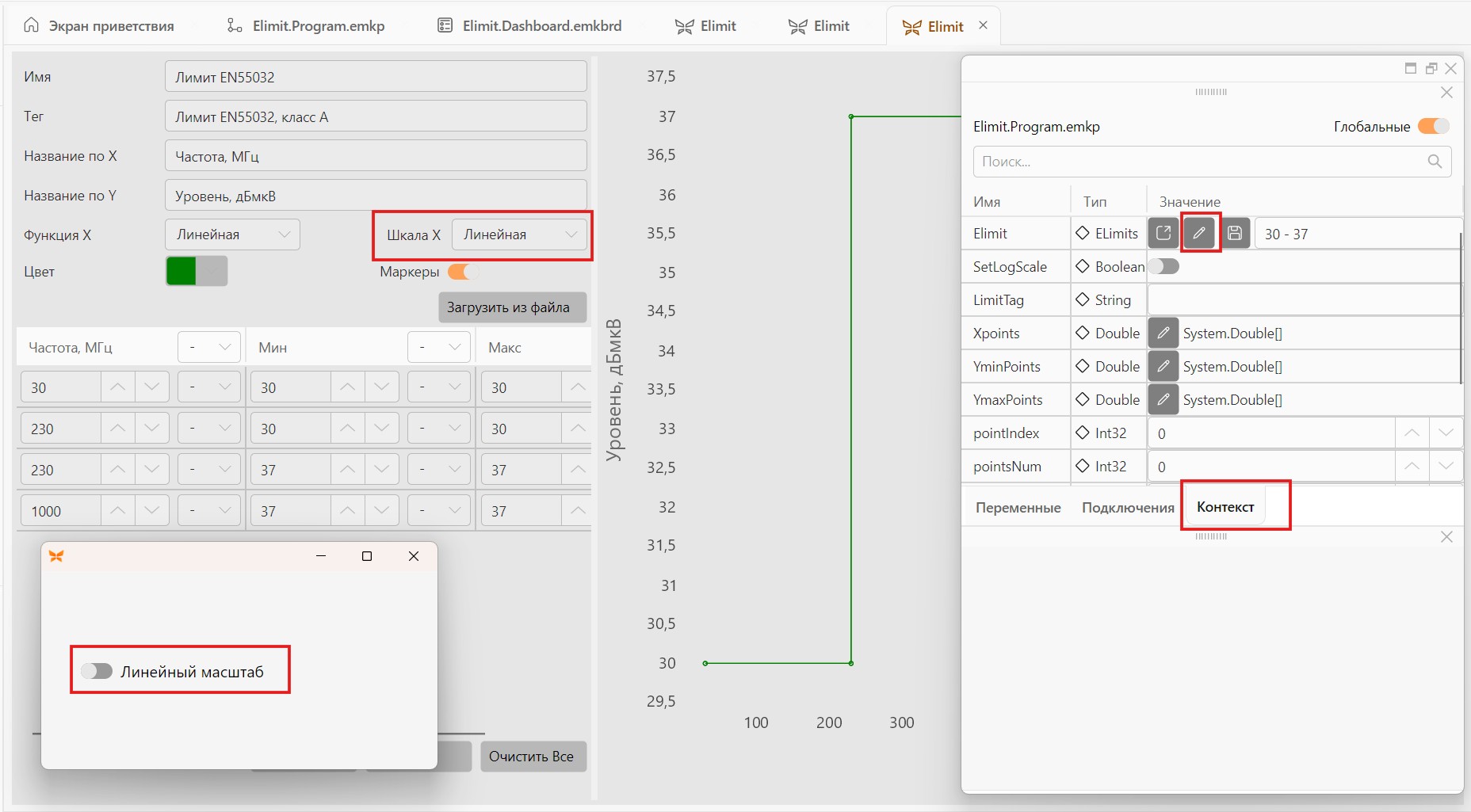Click the green Цвет color swatch
The height and width of the screenshot is (812, 1471).
tap(181, 271)
